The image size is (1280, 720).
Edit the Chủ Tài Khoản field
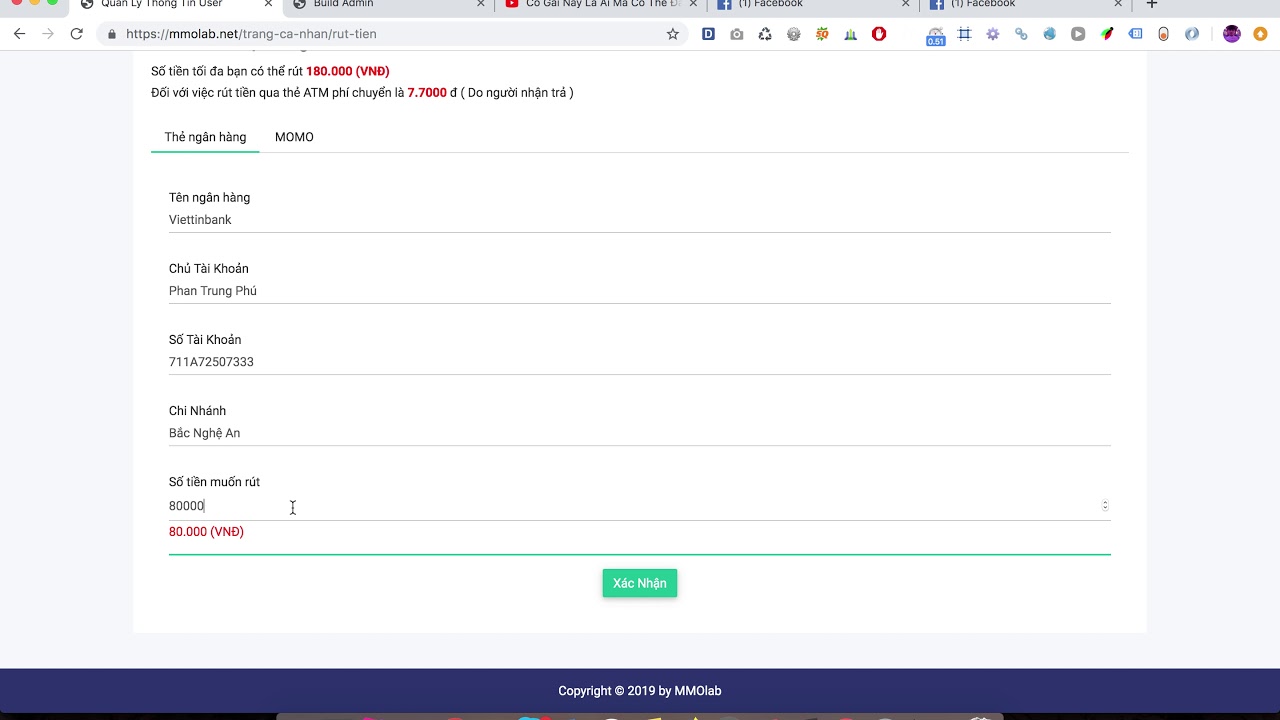point(640,291)
